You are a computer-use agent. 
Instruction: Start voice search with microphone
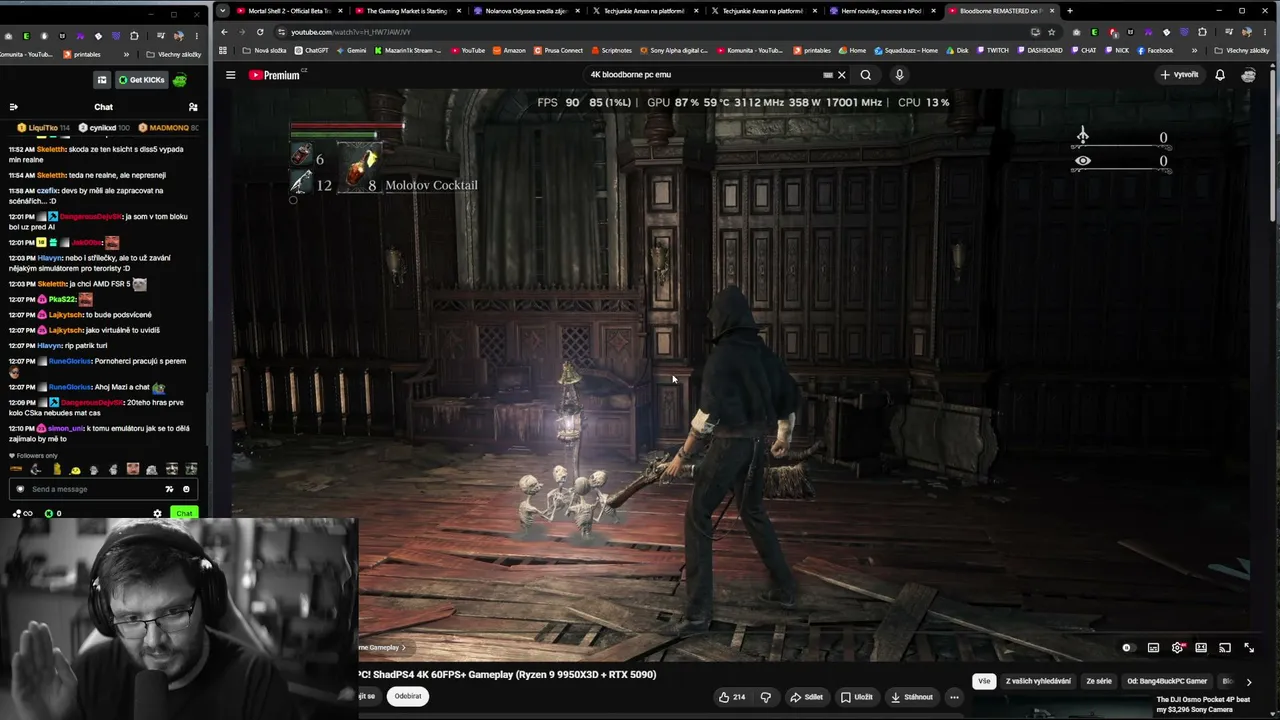point(899,75)
